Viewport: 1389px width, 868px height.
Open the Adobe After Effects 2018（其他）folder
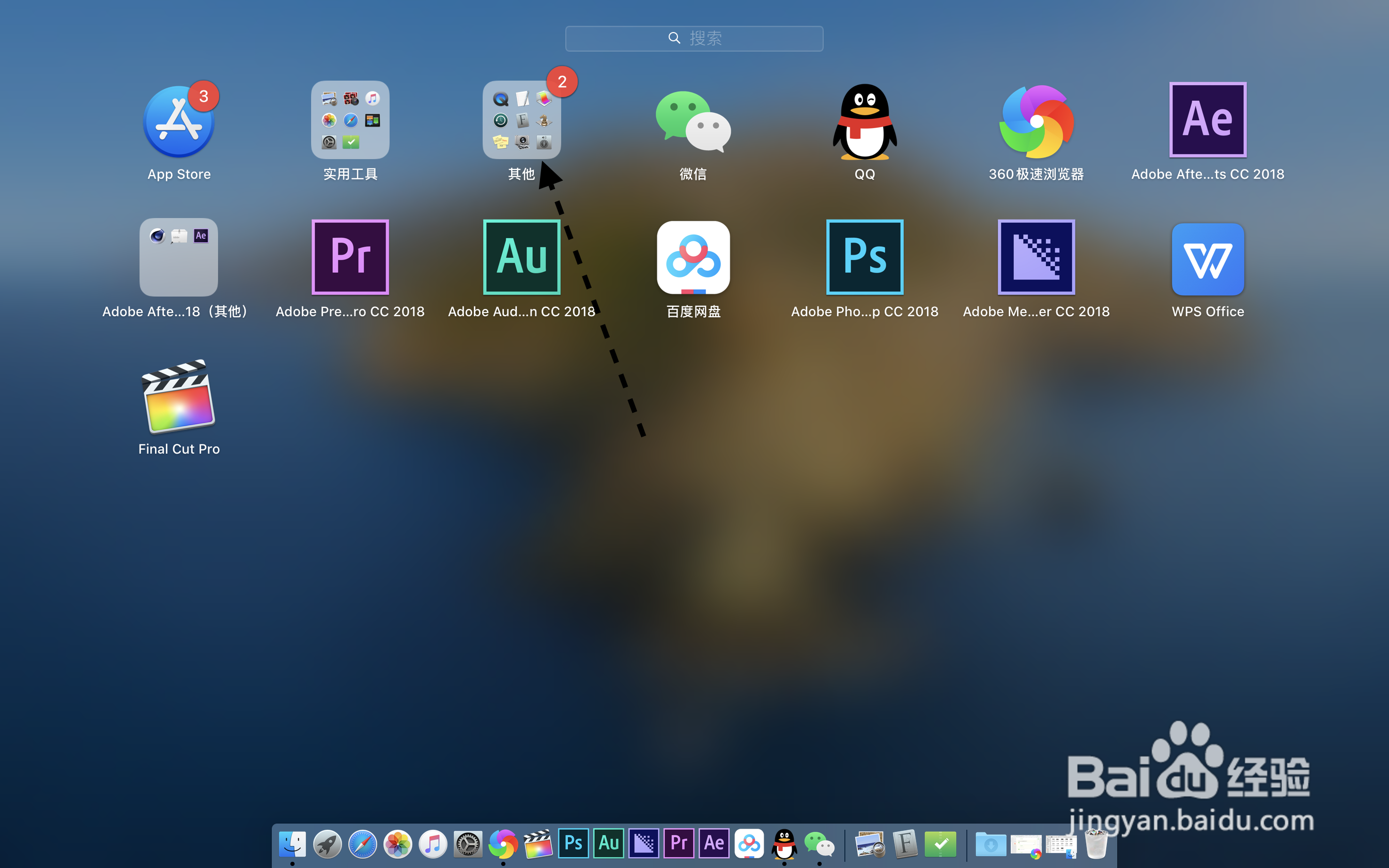point(178,257)
